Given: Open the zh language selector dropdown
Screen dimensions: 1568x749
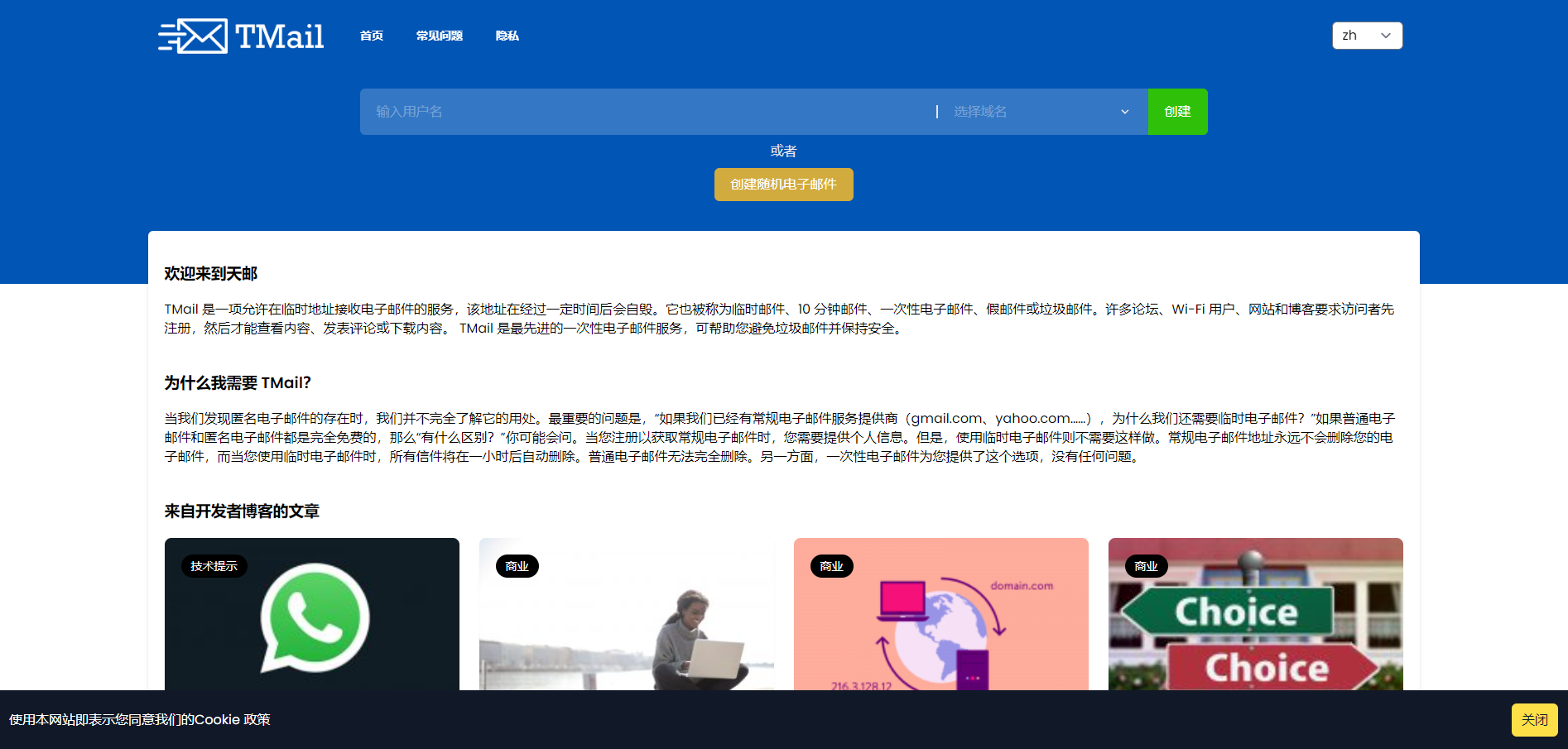Looking at the screenshot, I should (x=1366, y=35).
